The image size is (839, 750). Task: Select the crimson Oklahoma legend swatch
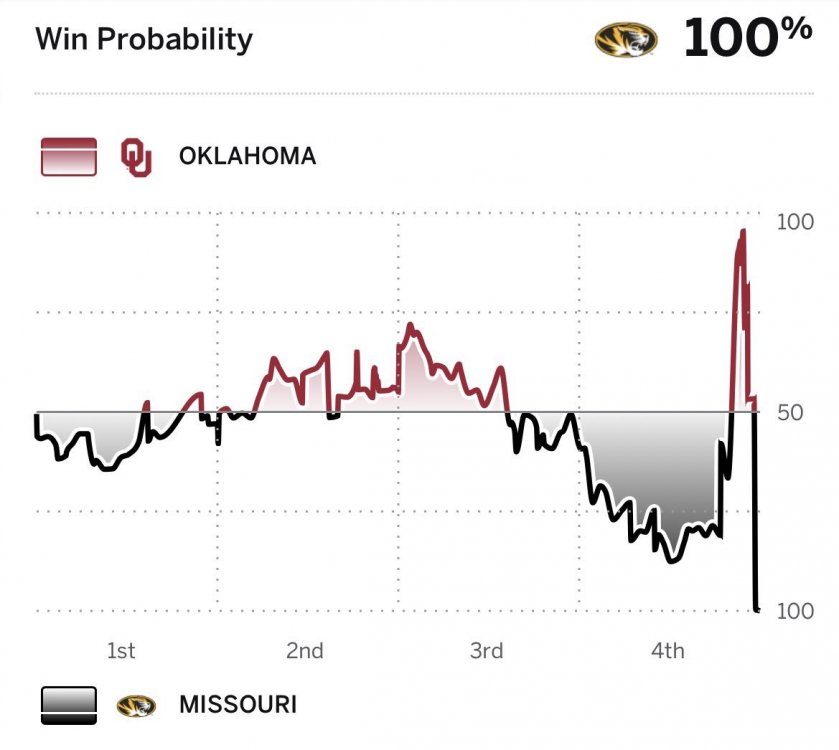(x=68, y=157)
